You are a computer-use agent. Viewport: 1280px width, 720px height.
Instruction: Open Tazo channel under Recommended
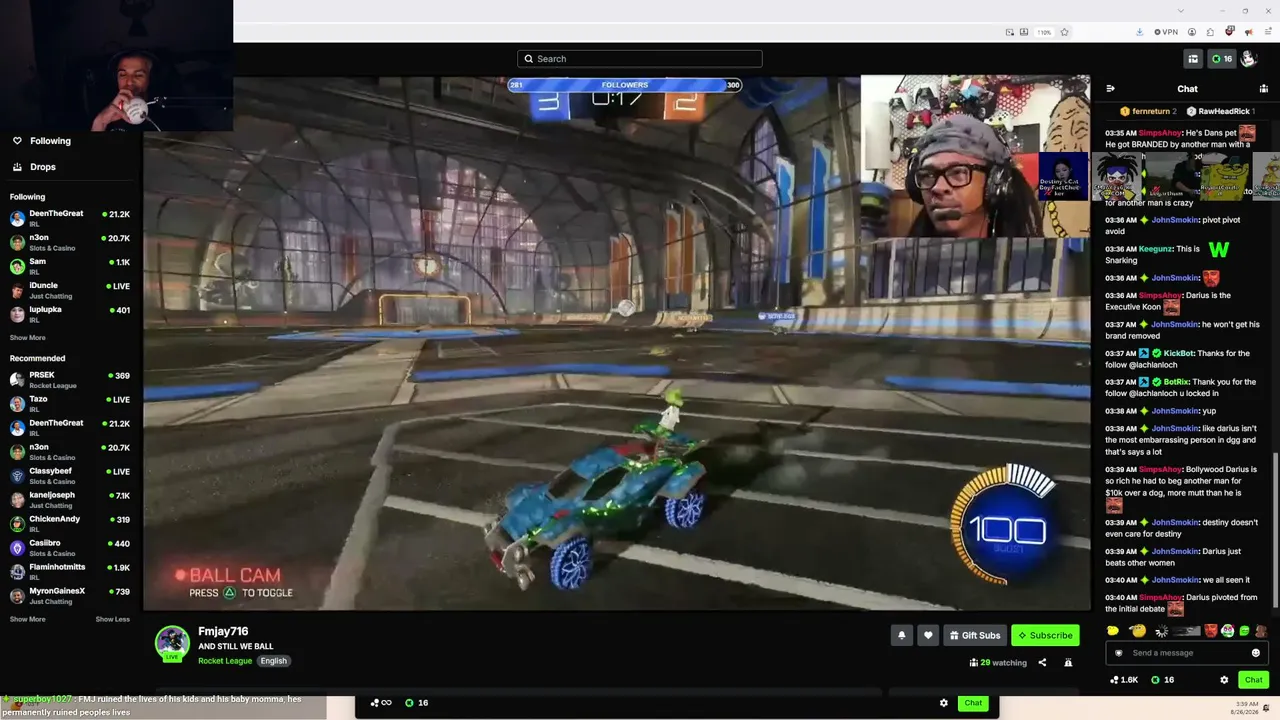coord(70,404)
